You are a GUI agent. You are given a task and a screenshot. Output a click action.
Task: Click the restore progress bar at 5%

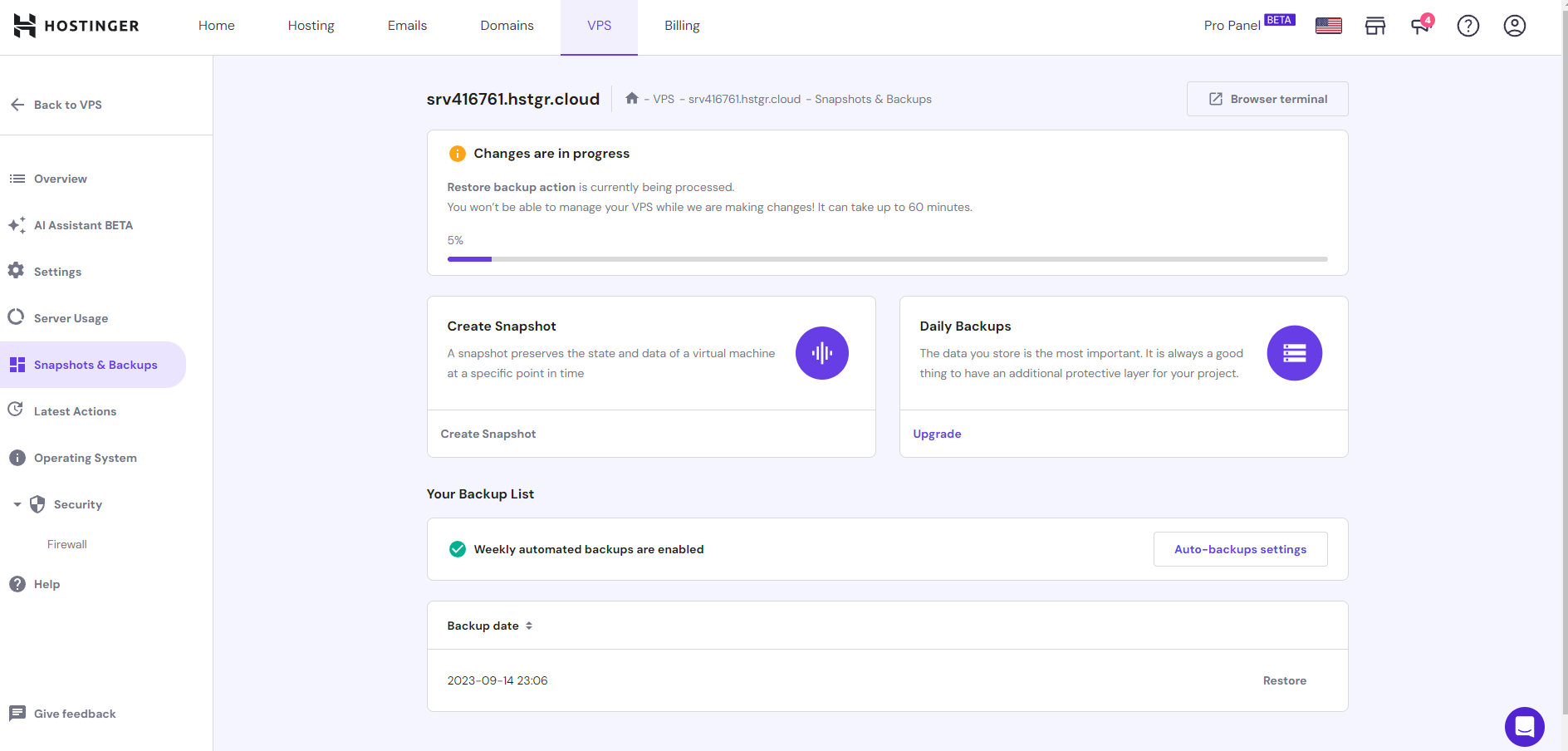click(x=888, y=259)
